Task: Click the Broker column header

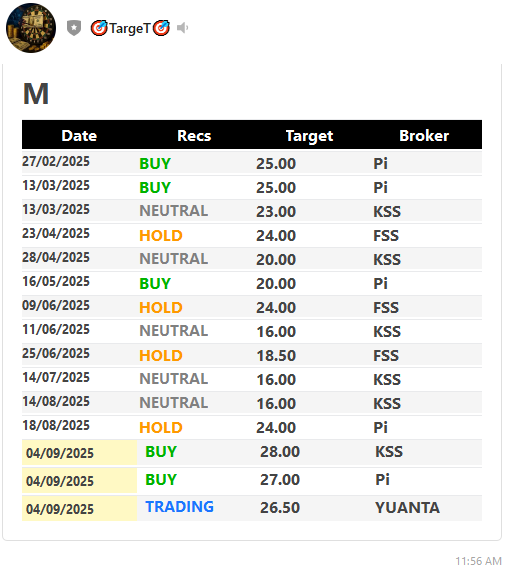Action: (x=424, y=136)
